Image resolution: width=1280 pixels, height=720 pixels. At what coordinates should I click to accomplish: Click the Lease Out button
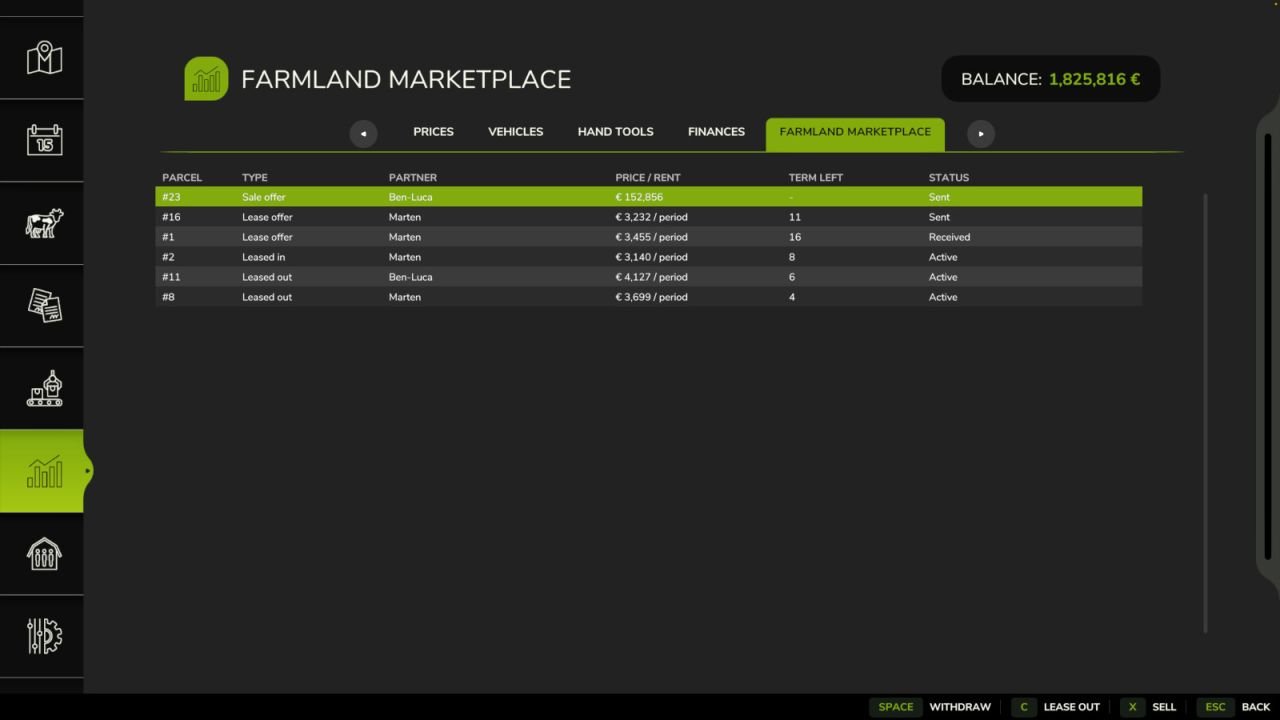tap(1055, 707)
